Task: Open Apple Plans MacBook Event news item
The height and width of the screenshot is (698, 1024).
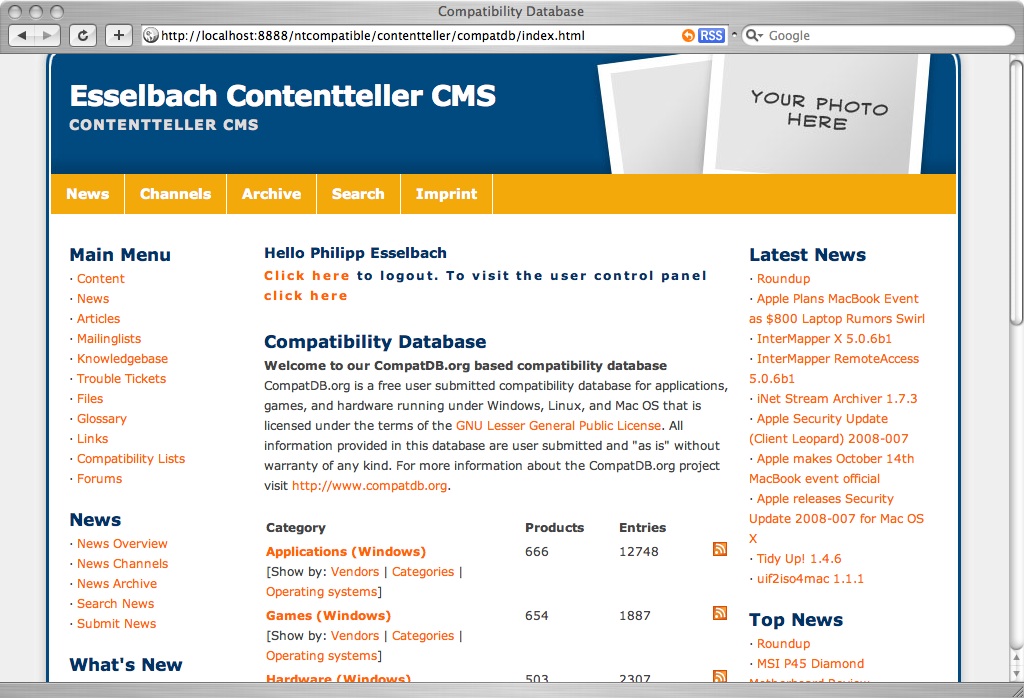Action: tap(837, 308)
